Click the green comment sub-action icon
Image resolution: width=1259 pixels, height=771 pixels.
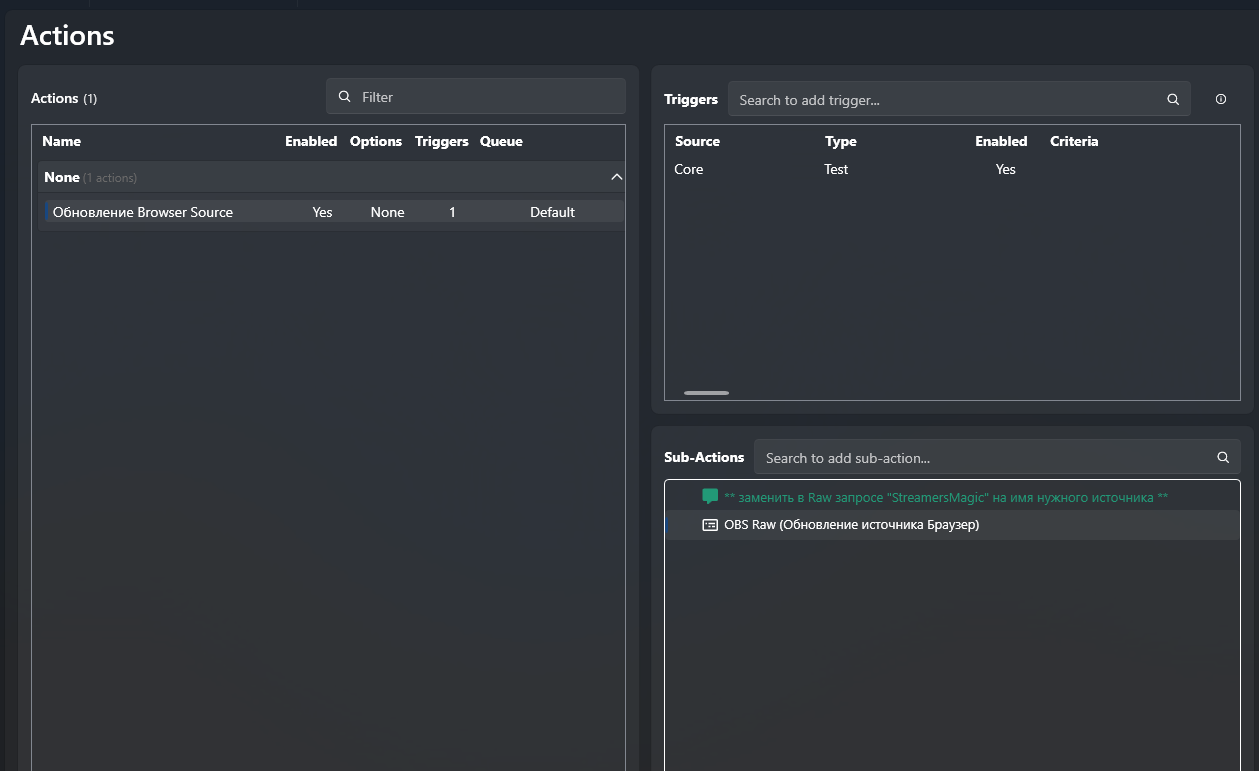[x=710, y=497]
